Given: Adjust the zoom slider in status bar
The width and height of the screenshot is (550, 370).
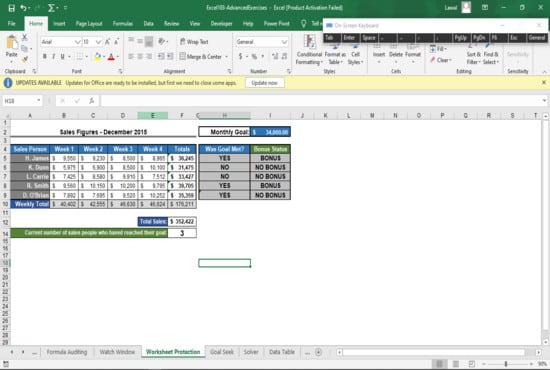Looking at the screenshot, I should click(506, 364).
